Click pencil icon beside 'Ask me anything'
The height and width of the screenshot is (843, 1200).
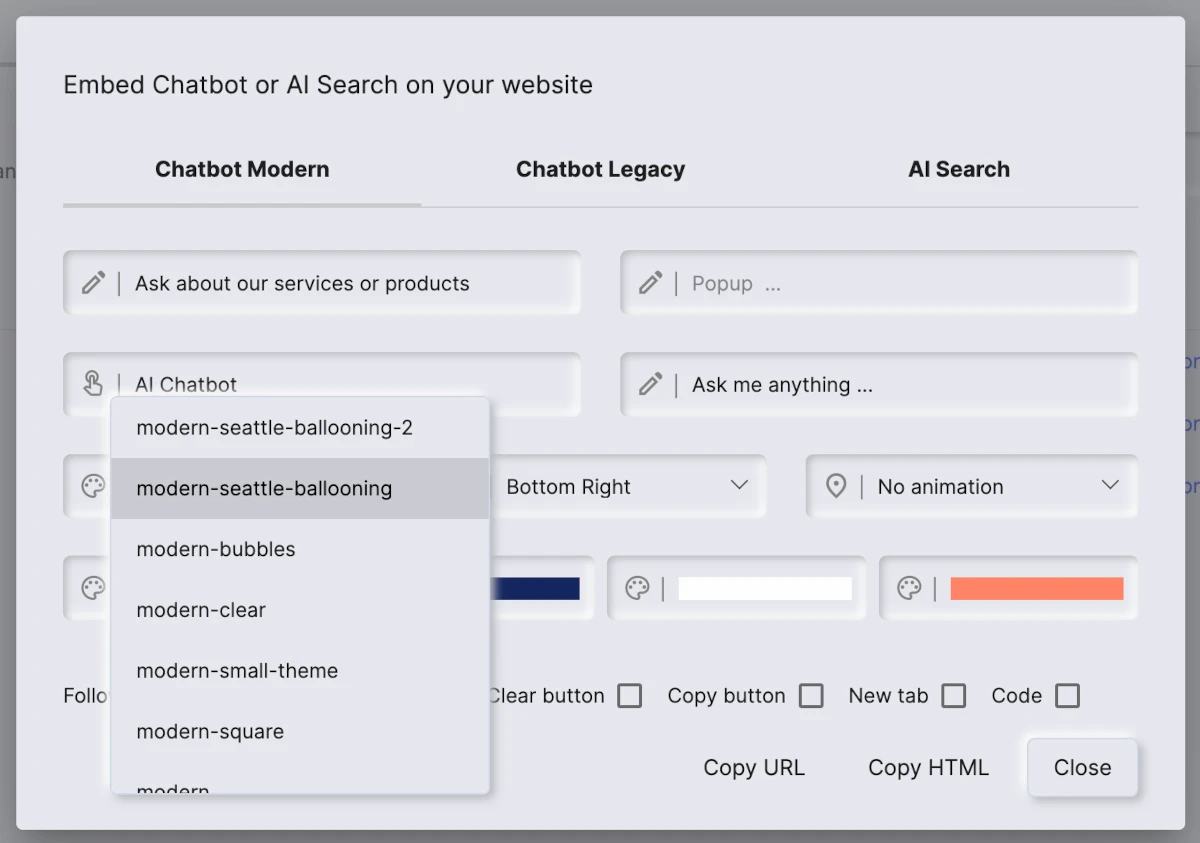(x=650, y=384)
